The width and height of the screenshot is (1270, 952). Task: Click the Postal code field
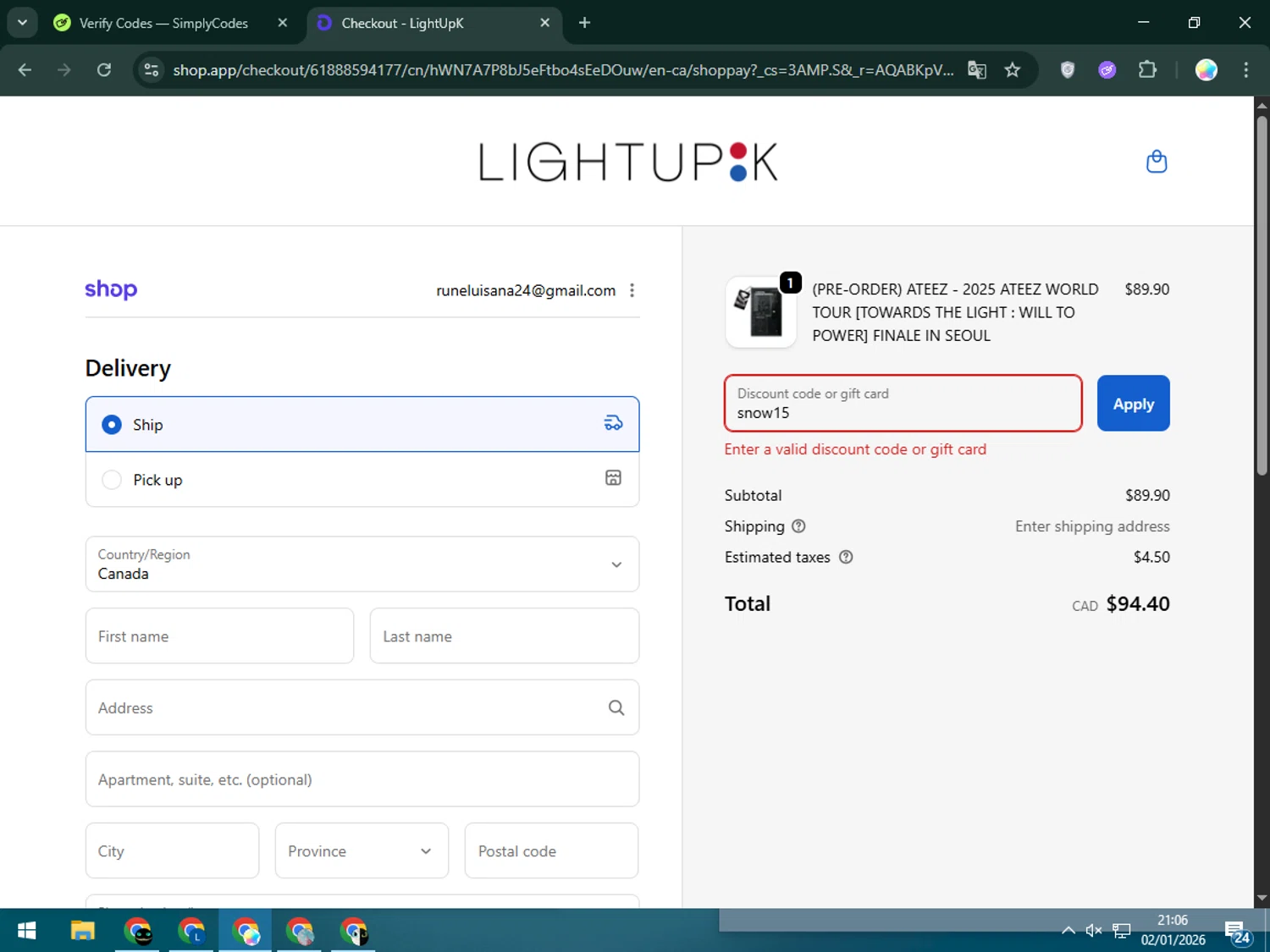pos(551,850)
